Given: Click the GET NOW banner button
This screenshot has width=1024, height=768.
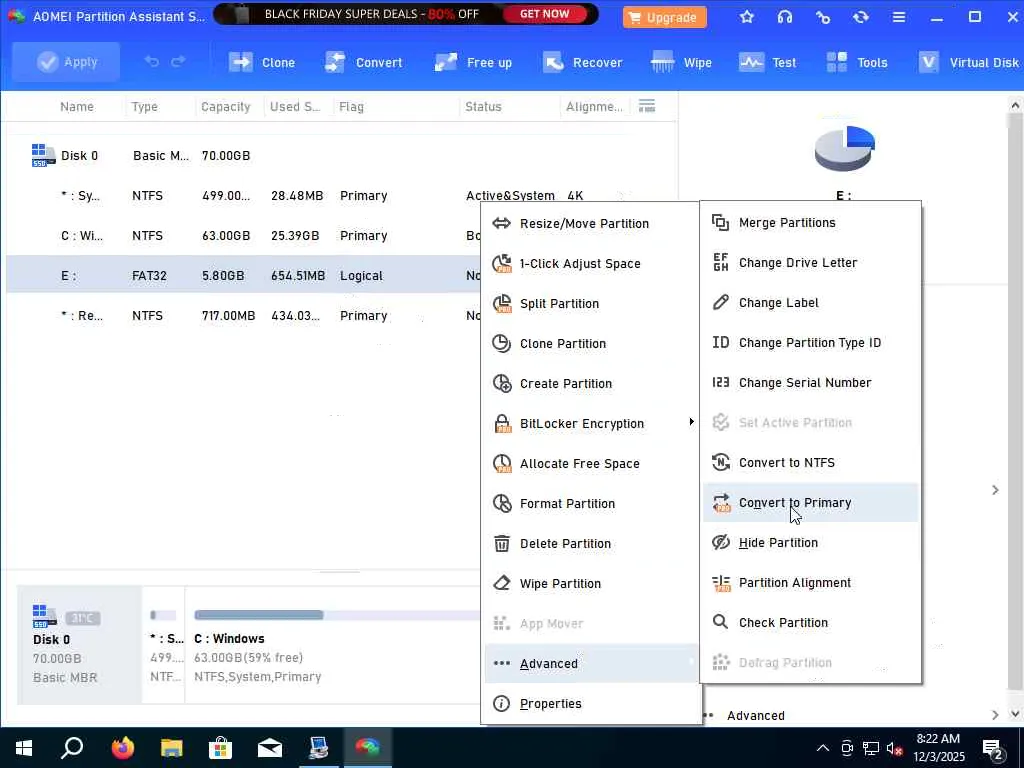Looking at the screenshot, I should click(x=545, y=14).
